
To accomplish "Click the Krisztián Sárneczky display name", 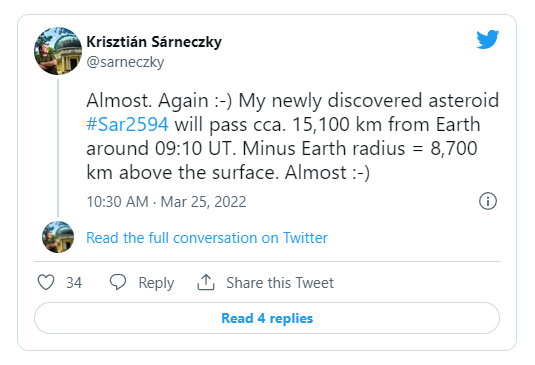I will (154, 42).
